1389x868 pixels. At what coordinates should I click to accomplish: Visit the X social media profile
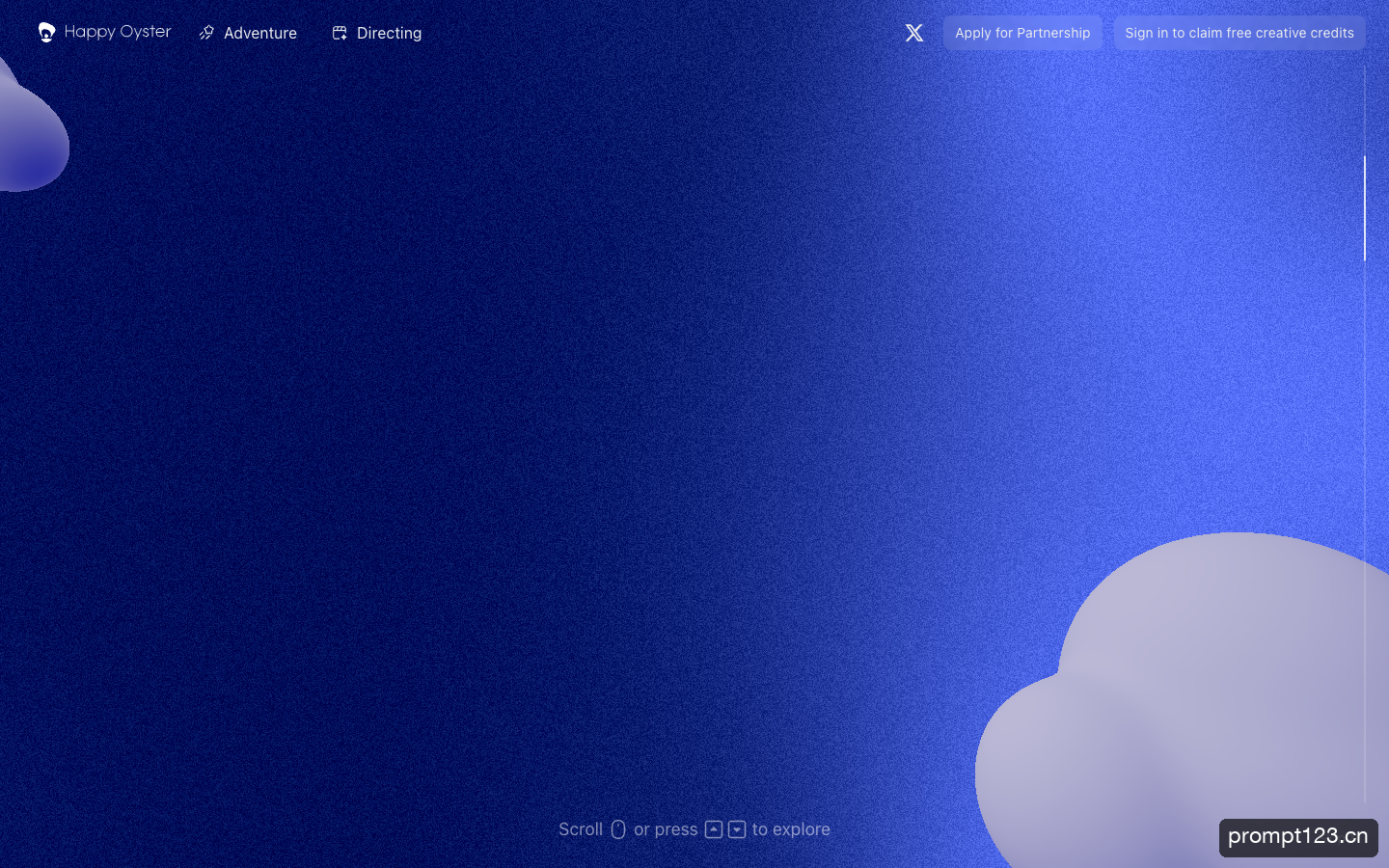point(914,33)
